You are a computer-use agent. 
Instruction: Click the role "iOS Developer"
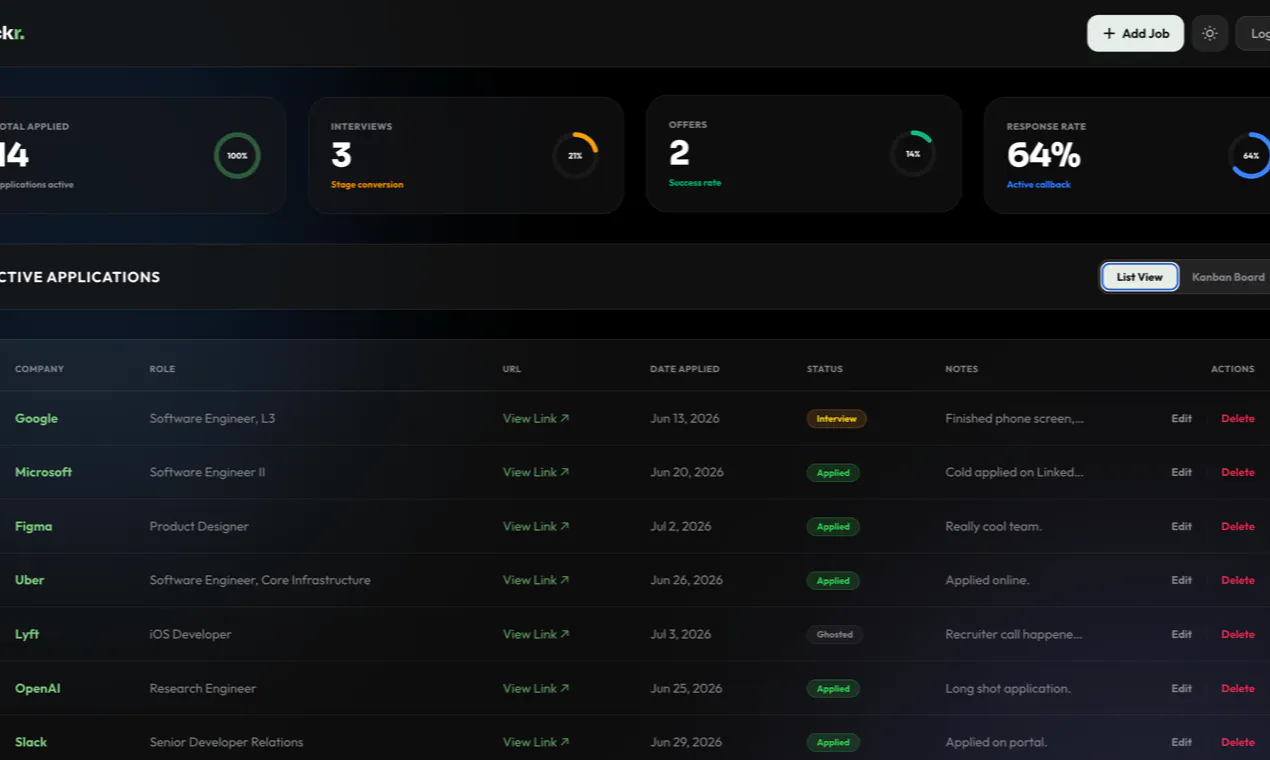click(x=190, y=634)
